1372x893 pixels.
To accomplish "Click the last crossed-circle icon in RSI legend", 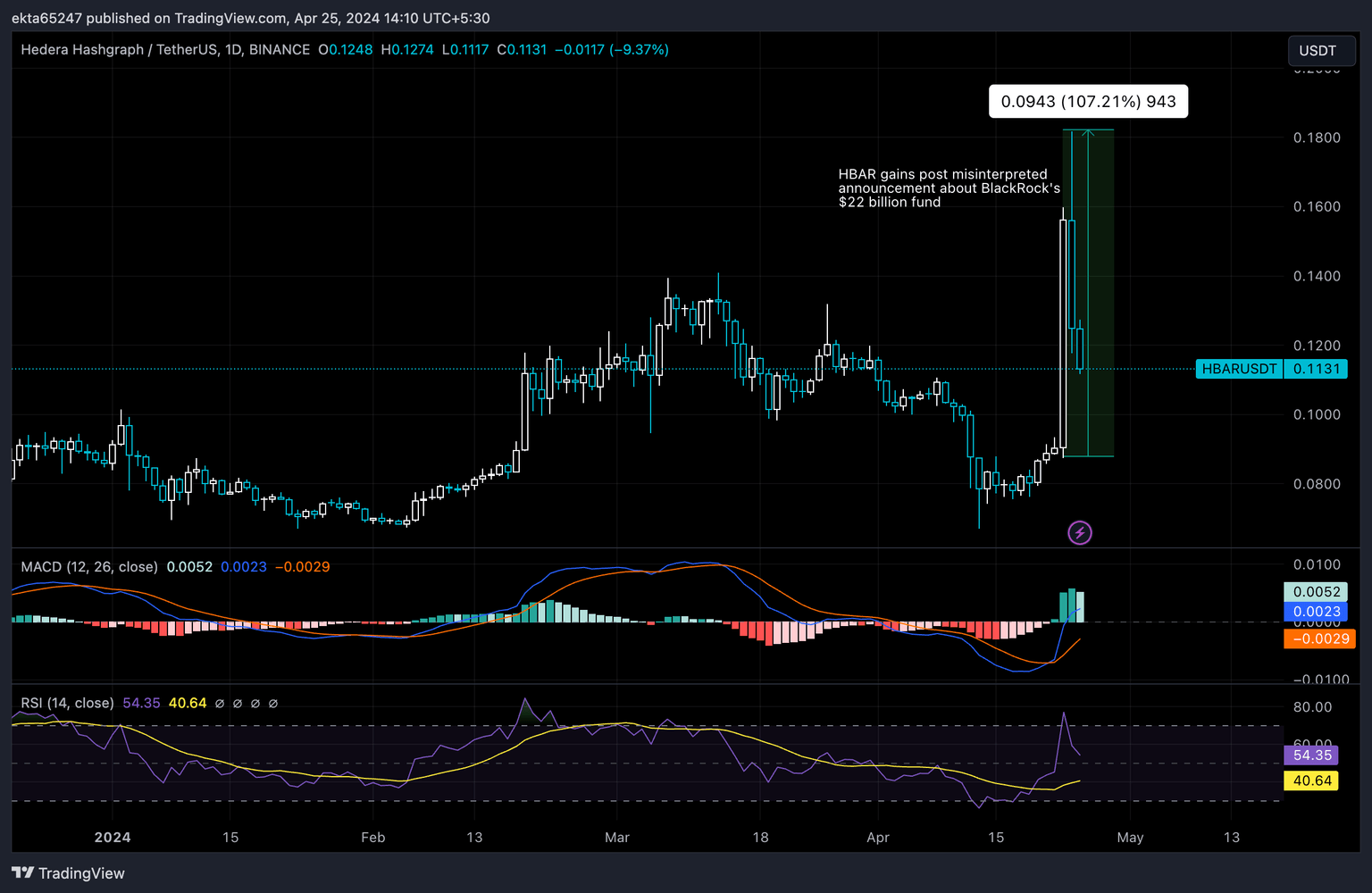I will (274, 704).
